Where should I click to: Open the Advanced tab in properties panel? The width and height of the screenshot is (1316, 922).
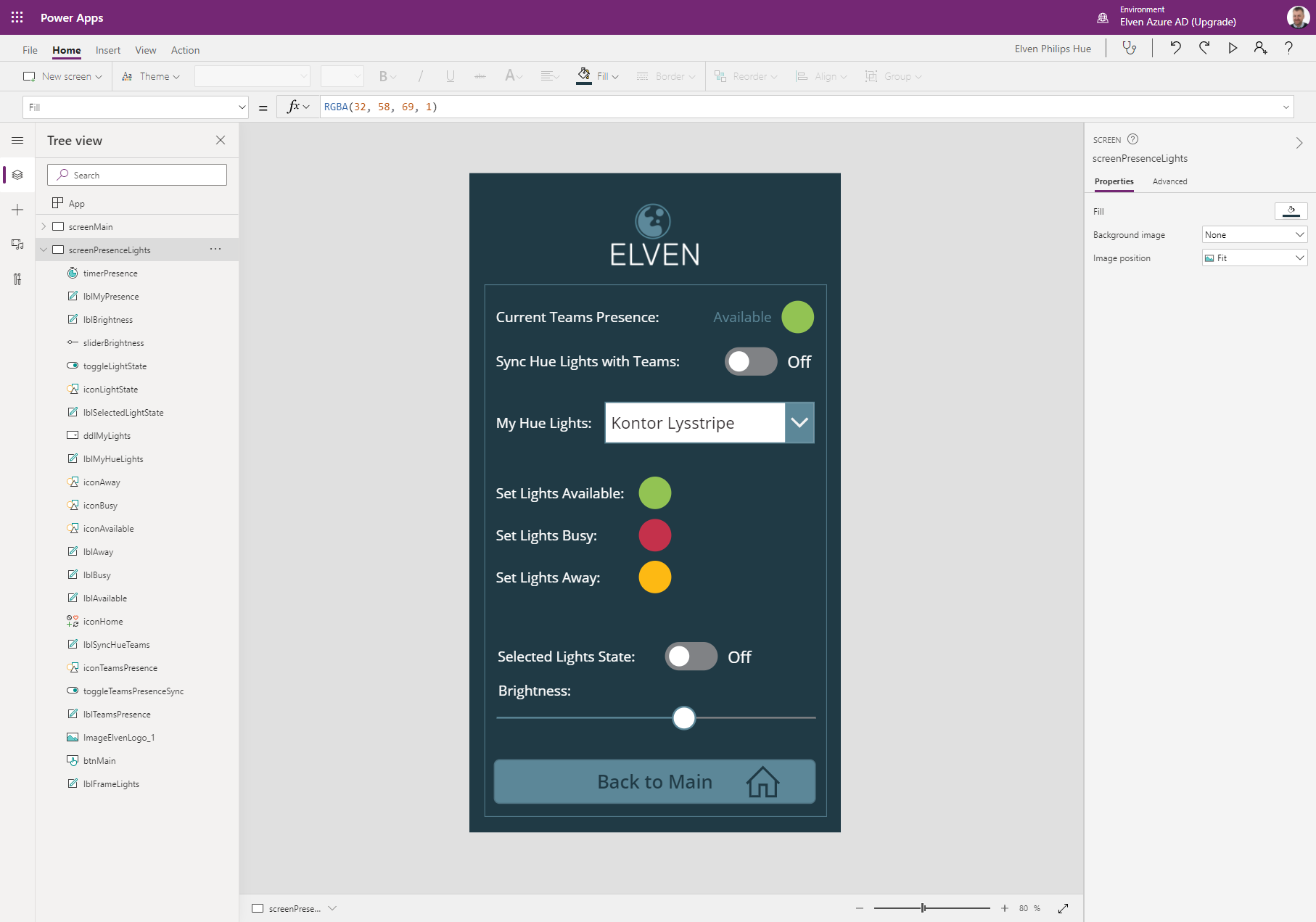[x=1170, y=181]
